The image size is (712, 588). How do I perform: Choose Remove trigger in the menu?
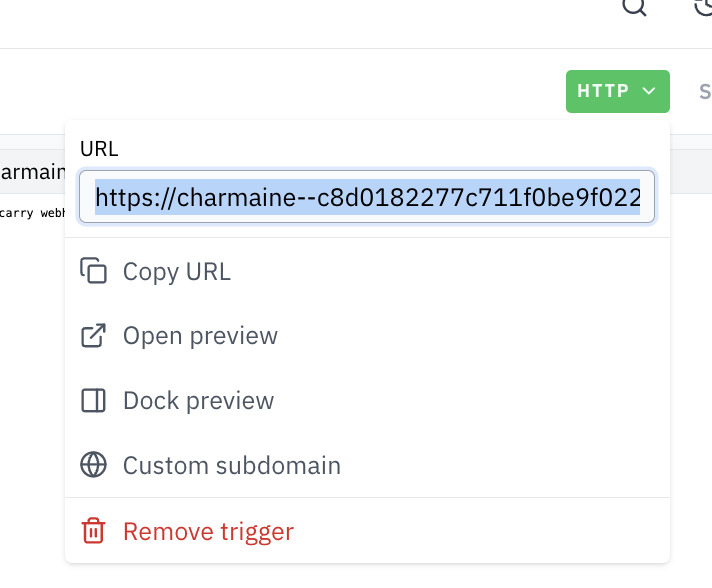(208, 531)
